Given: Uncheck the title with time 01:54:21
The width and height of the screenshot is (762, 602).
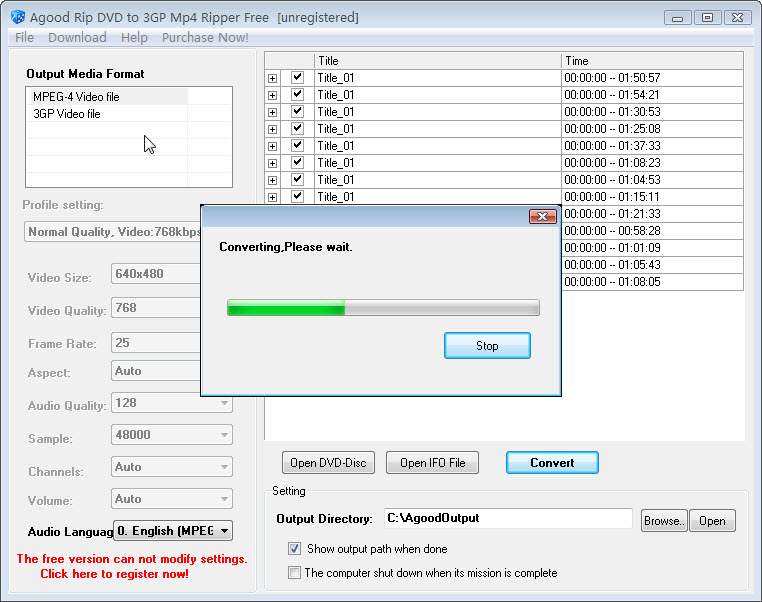Looking at the screenshot, I should [x=297, y=94].
